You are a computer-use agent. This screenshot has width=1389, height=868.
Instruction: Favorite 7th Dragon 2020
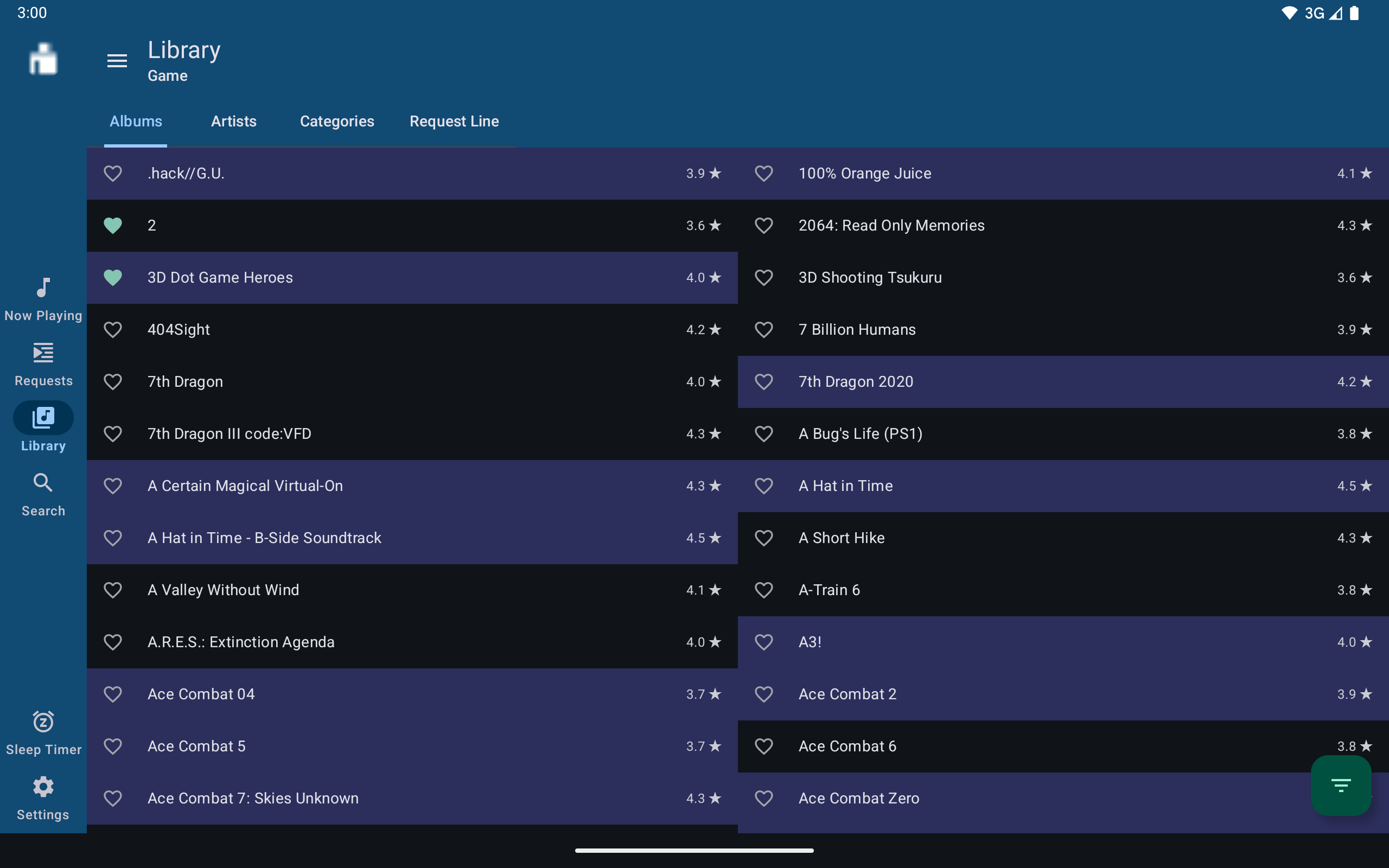[763, 382]
